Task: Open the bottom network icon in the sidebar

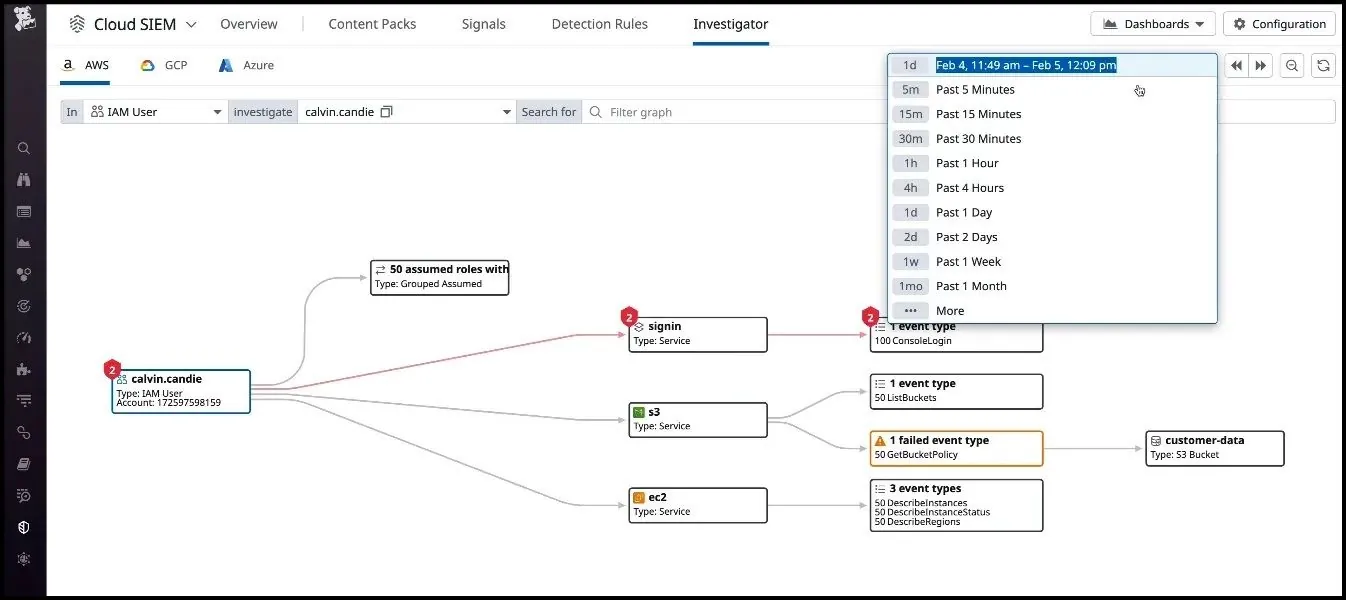Action: [24, 559]
